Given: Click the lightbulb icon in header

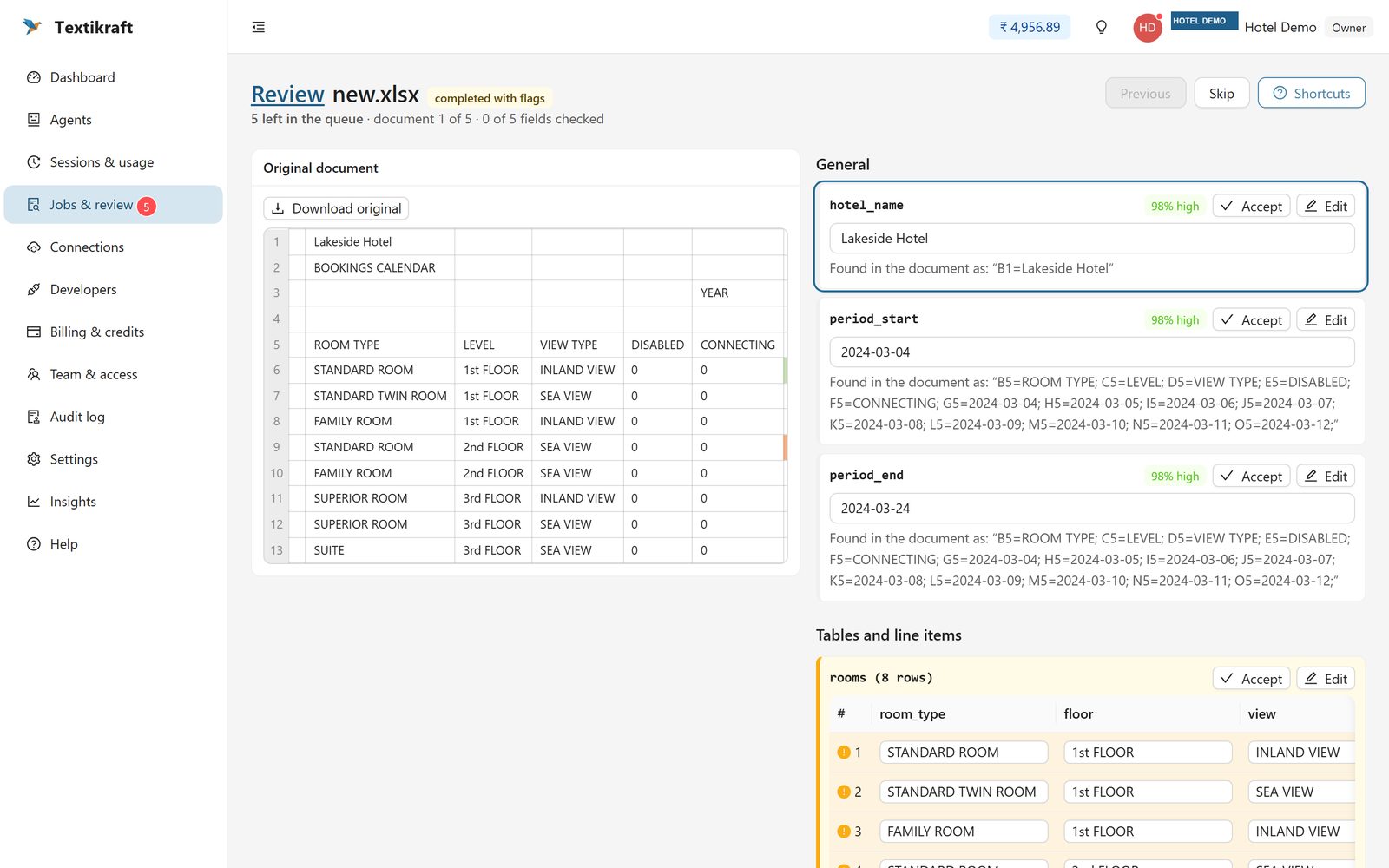Looking at the screenshot, I should (1101, 27).
